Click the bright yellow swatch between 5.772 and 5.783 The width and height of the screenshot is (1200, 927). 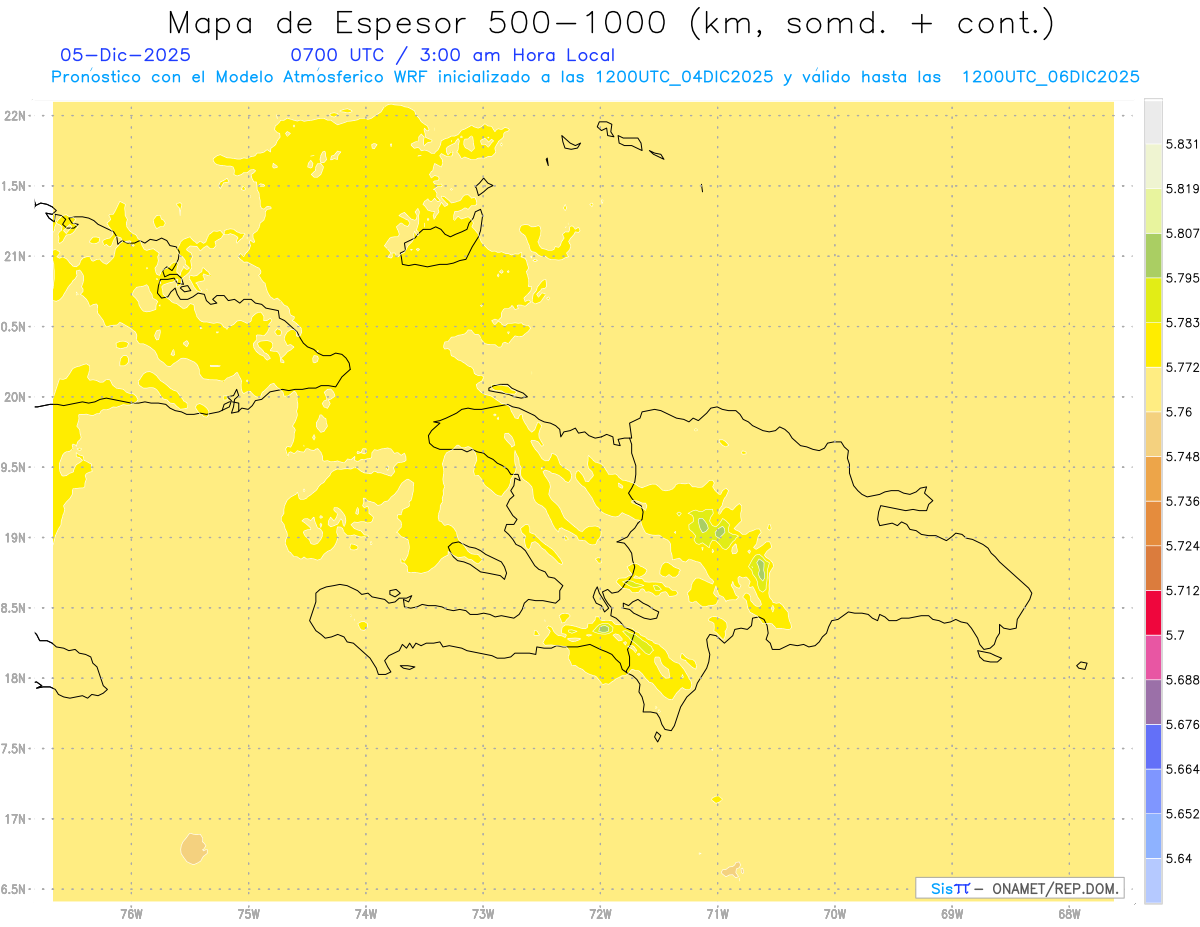(x=1153, y=345)
